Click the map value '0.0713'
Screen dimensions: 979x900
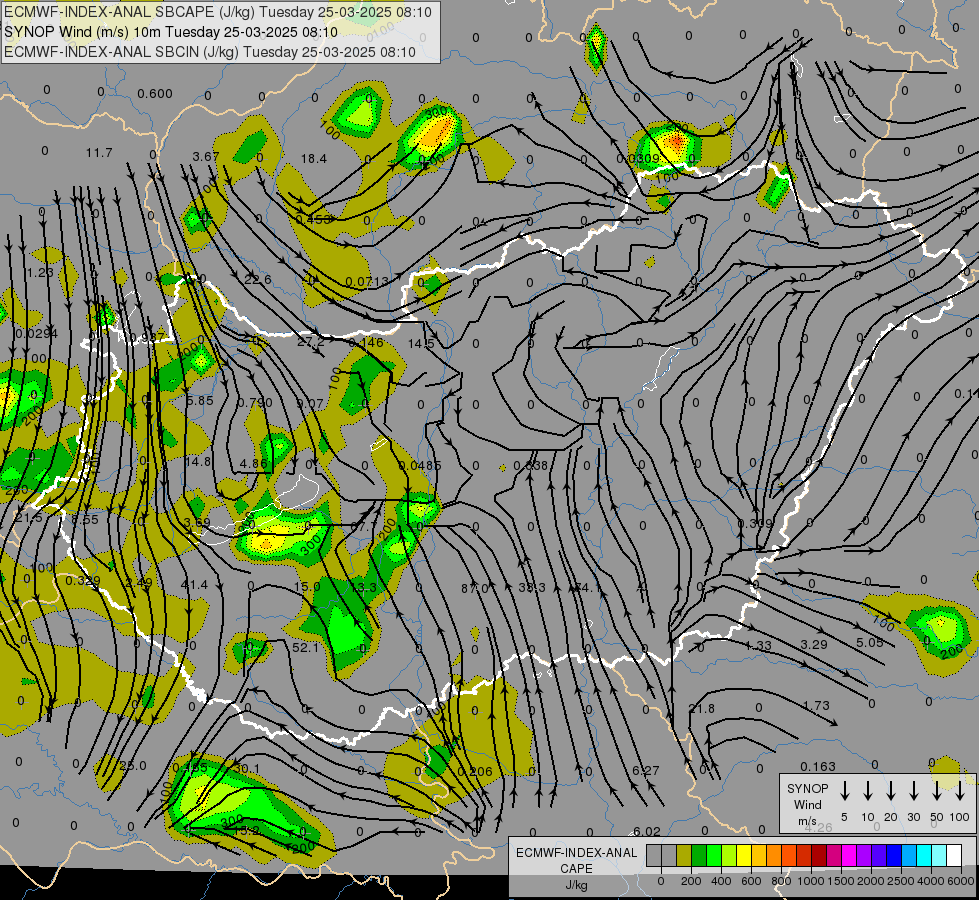click(367, 282)
